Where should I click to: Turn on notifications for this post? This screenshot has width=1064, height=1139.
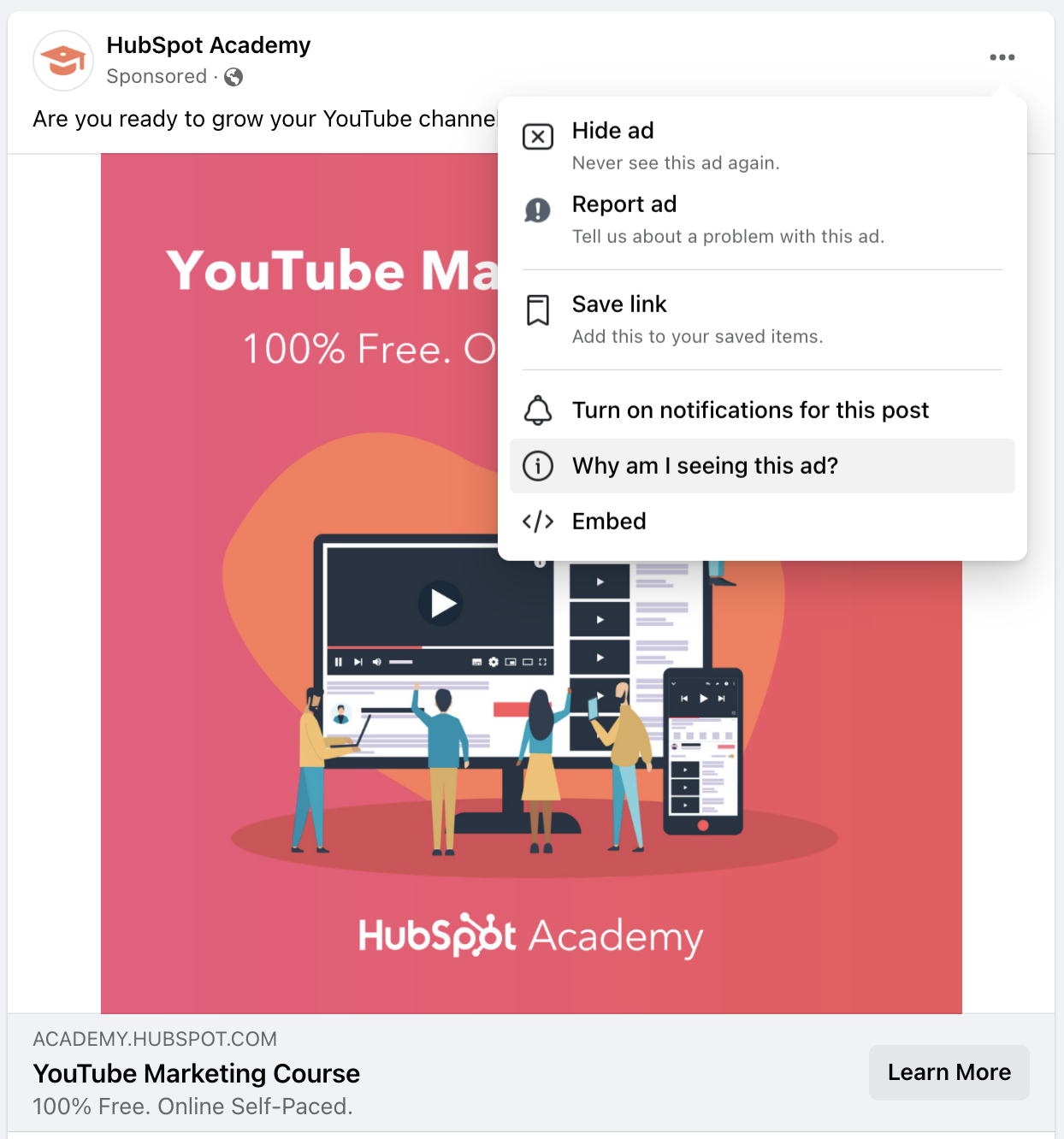(762, 410)
